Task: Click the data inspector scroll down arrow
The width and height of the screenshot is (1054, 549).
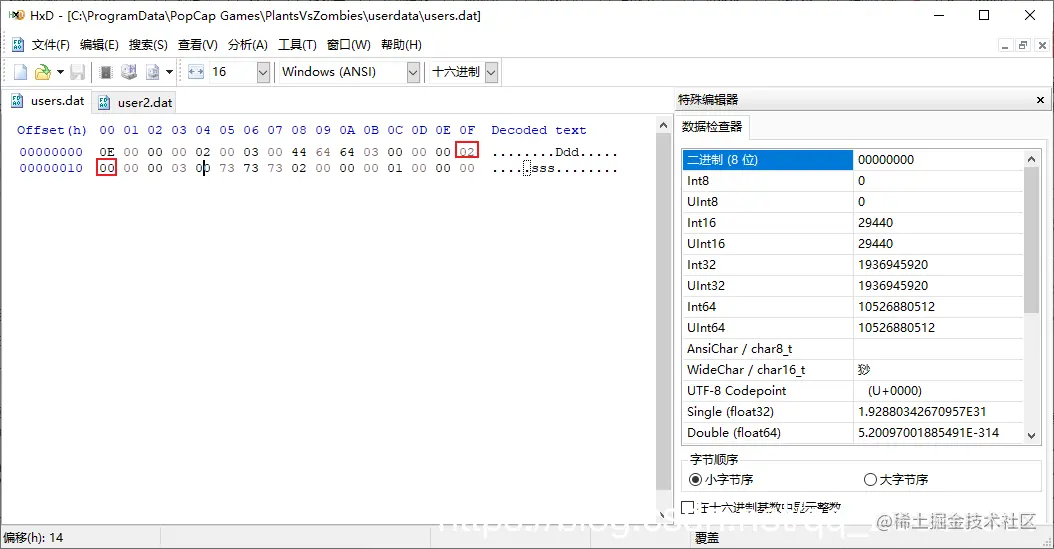Action: click(x=1032, y=435)
